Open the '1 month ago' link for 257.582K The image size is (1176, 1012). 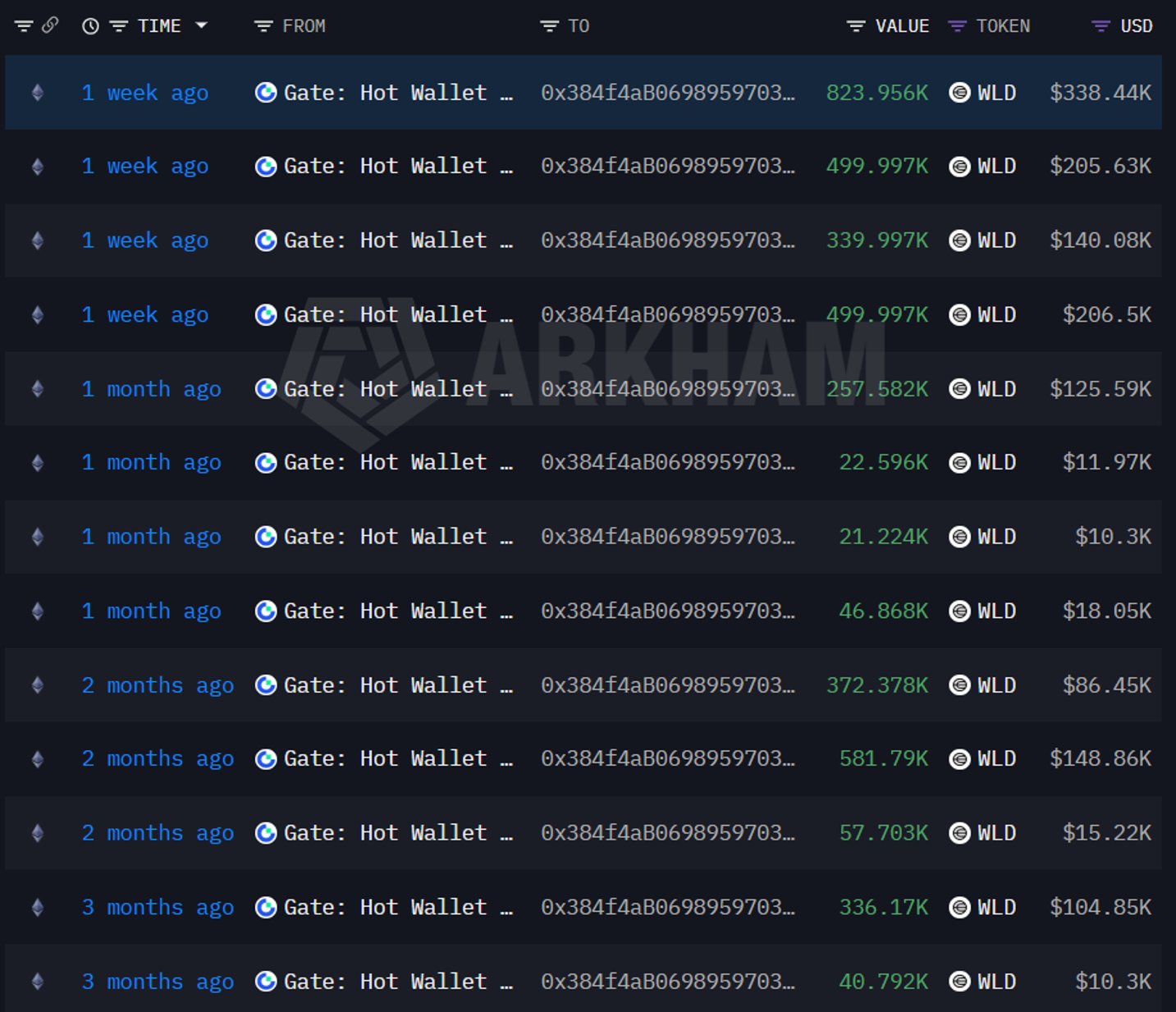coord(152,389)
